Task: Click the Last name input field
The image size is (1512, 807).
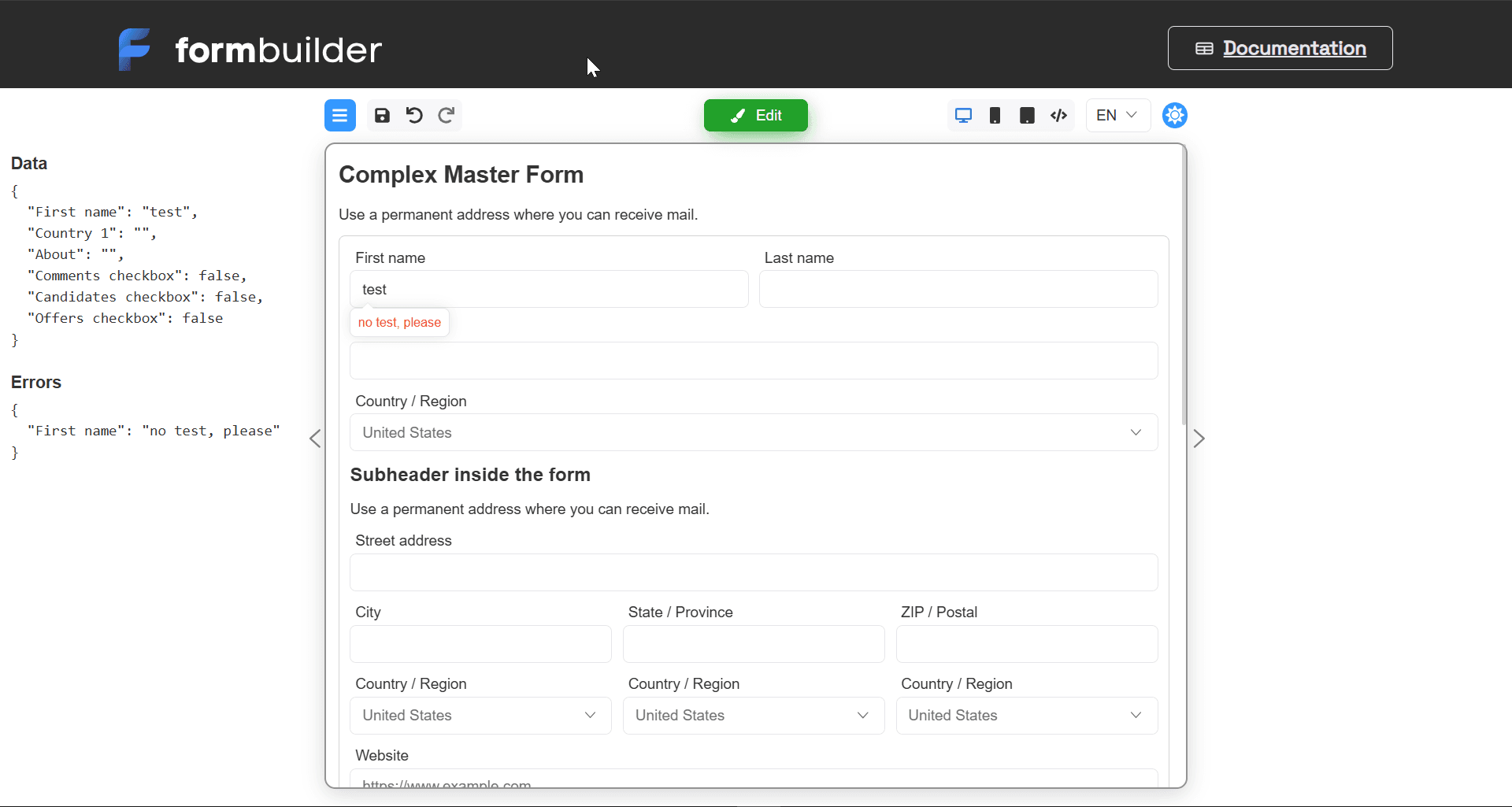Action: coord(958,289)
